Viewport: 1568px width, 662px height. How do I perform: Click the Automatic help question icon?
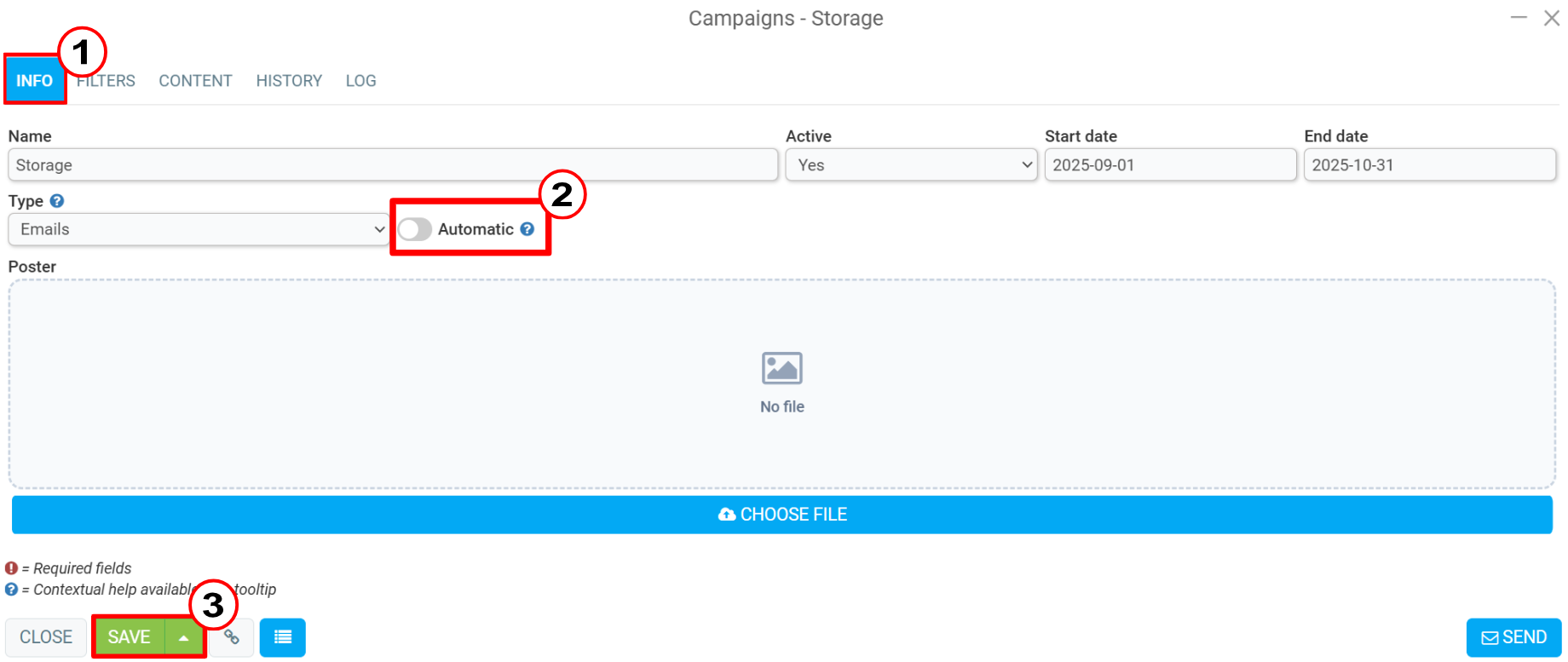point(527,229)
